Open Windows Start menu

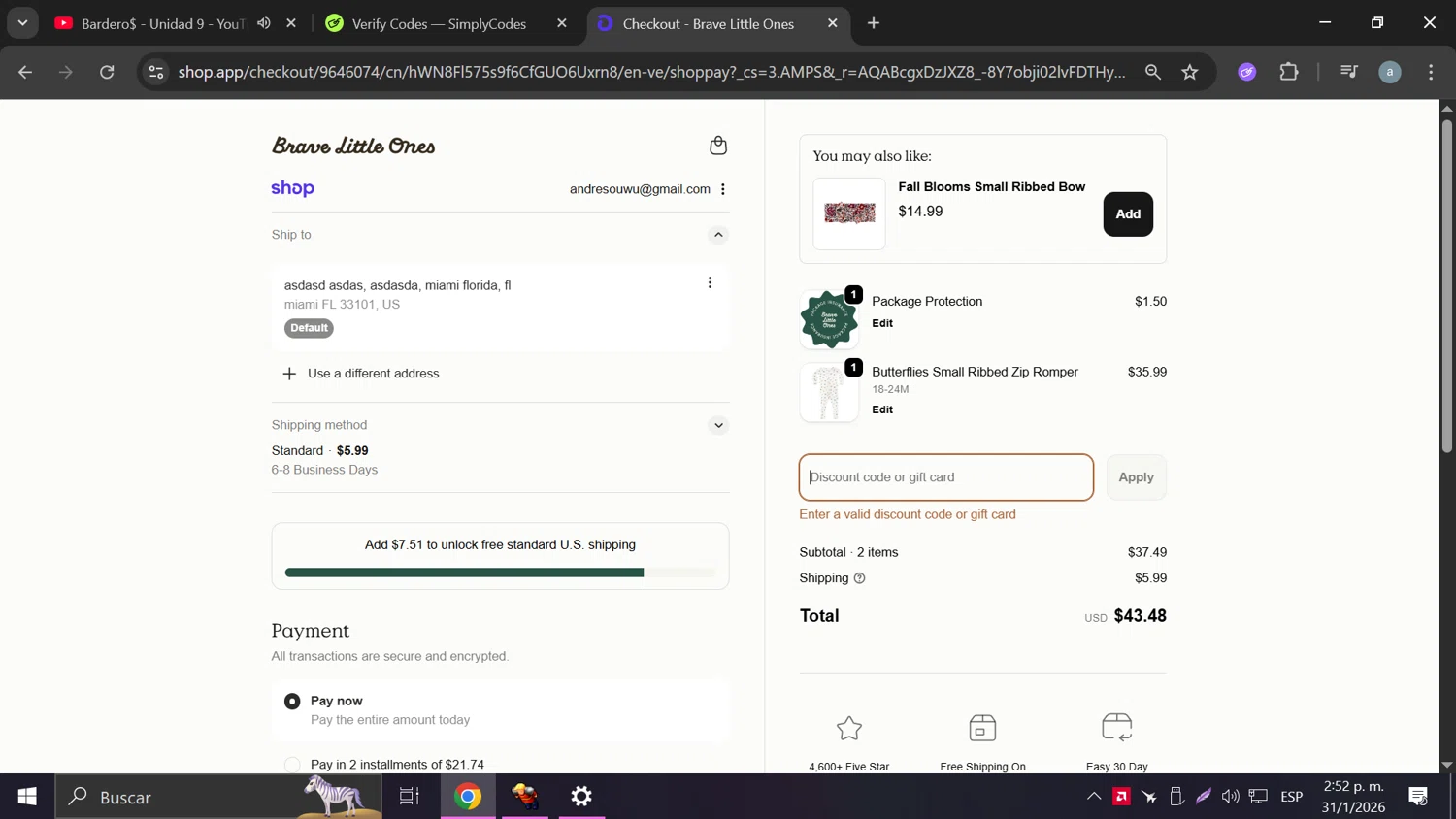pyautogui.click(x=27, y=797)
